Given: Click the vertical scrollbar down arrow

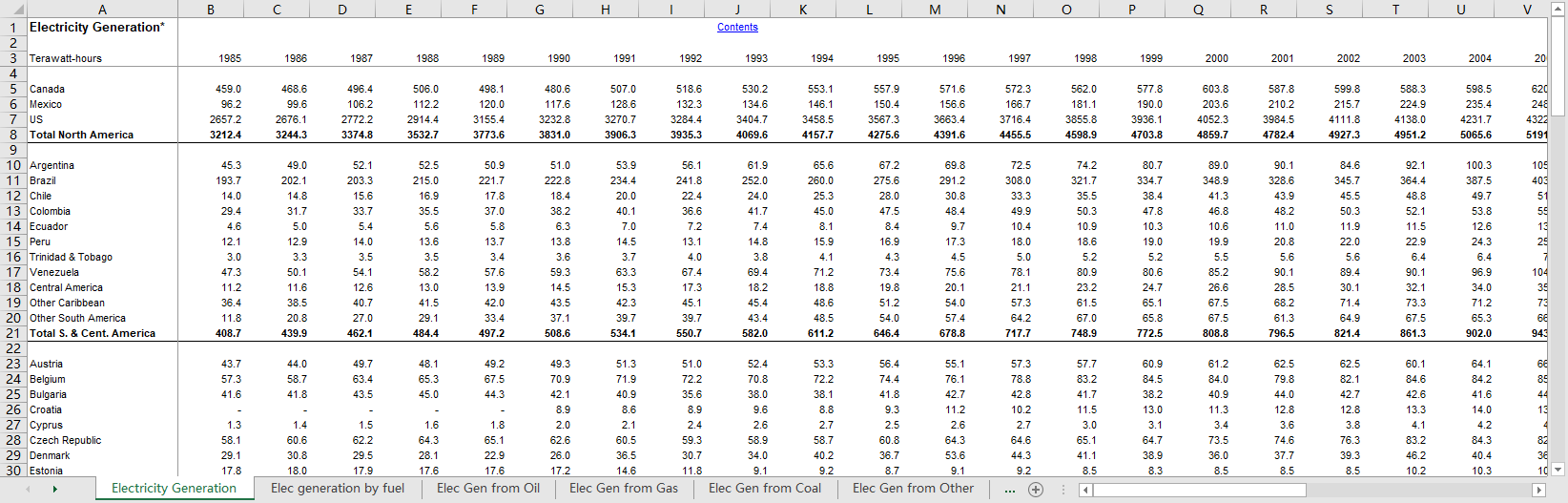Looking at the screenshot, I should (1558, 469).
